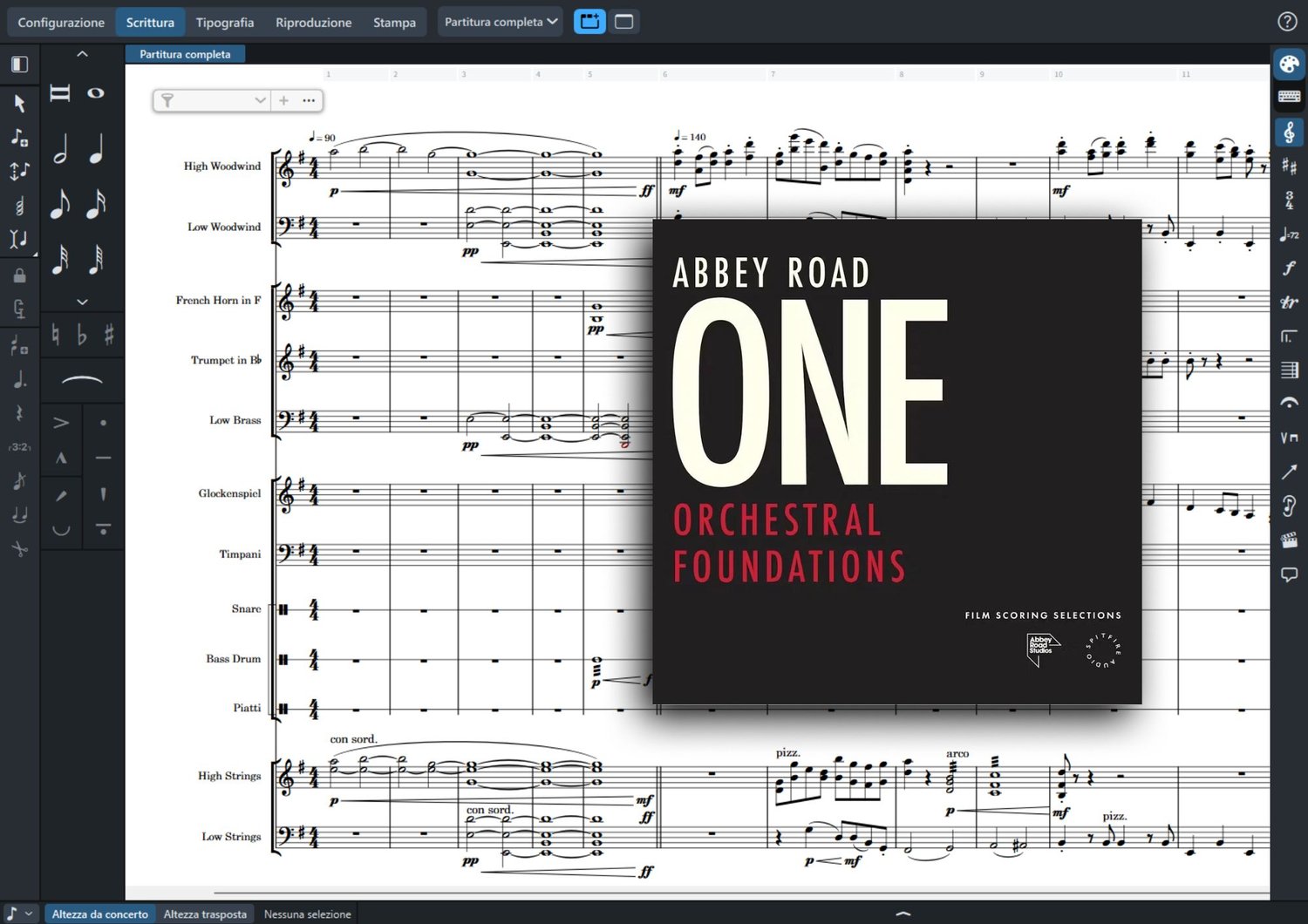This screenshot has height=924, width=1308.
Task: Switch to Altezza trasposta
Action: point(205,914)
